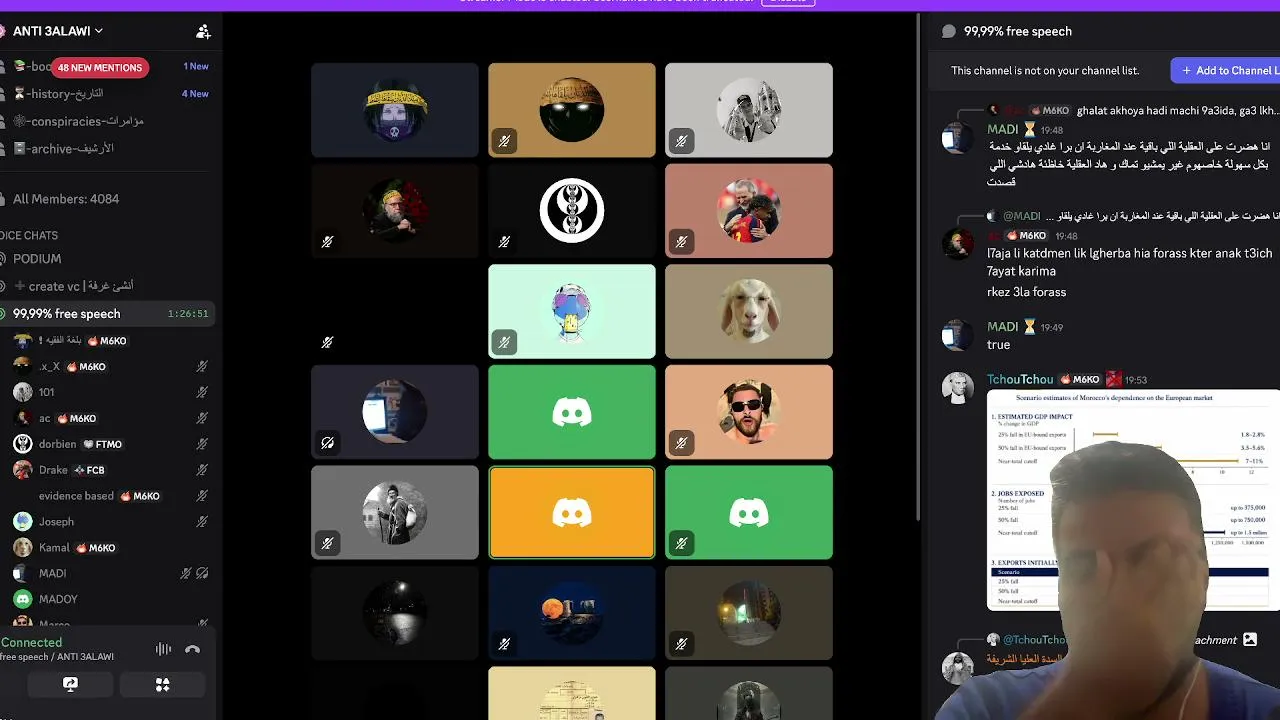Select the black-and-white photo tile
Screen dimensions: 1280x720
click(x=749, y=110)
